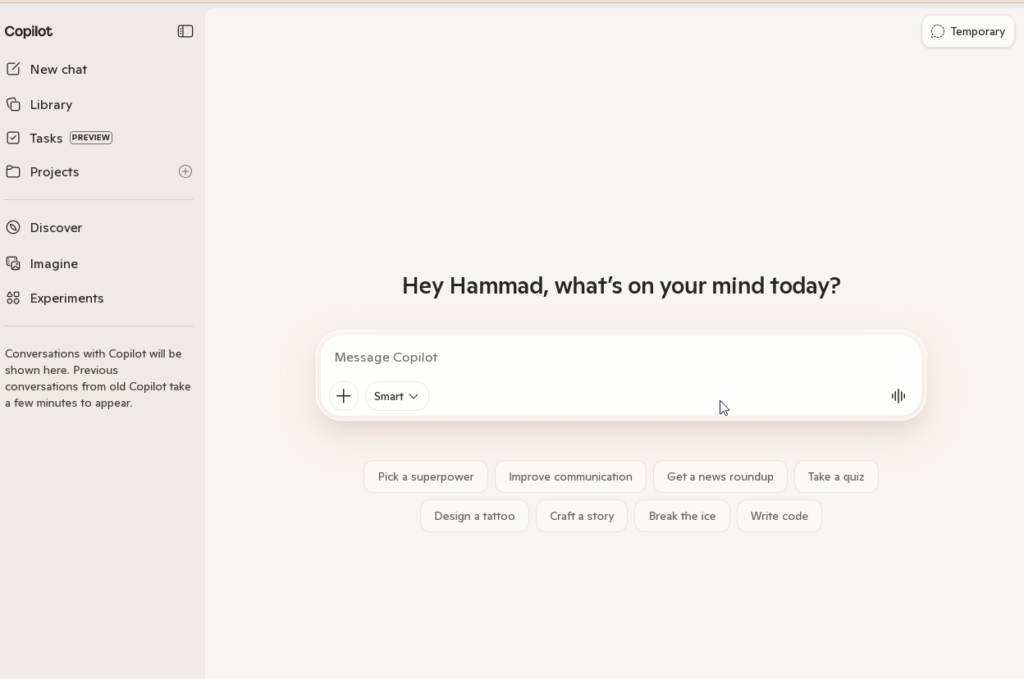
Task: Go to Library in the sidebar
Action: 51,104
